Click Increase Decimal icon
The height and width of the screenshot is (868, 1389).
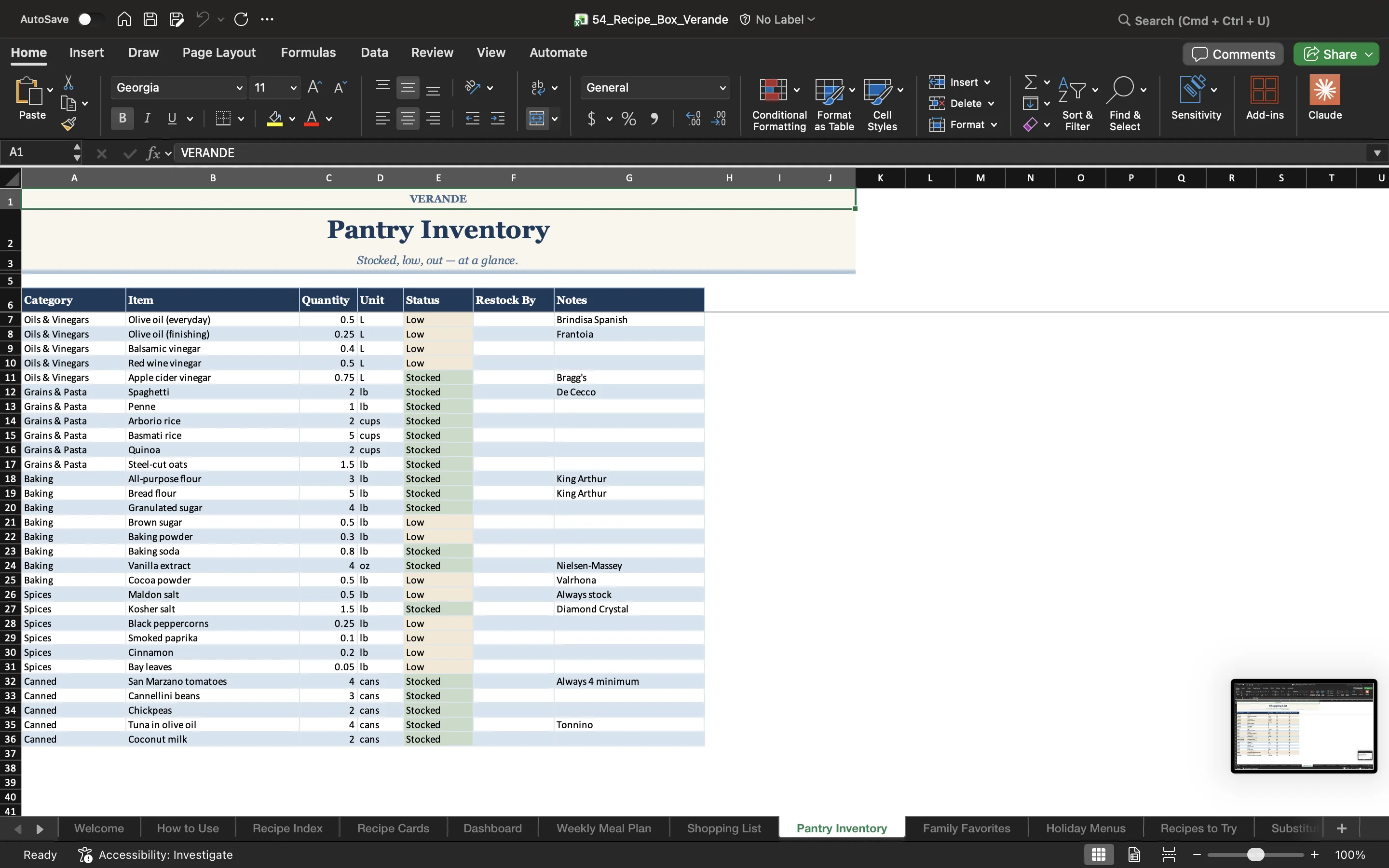click(x=693, y=119)
